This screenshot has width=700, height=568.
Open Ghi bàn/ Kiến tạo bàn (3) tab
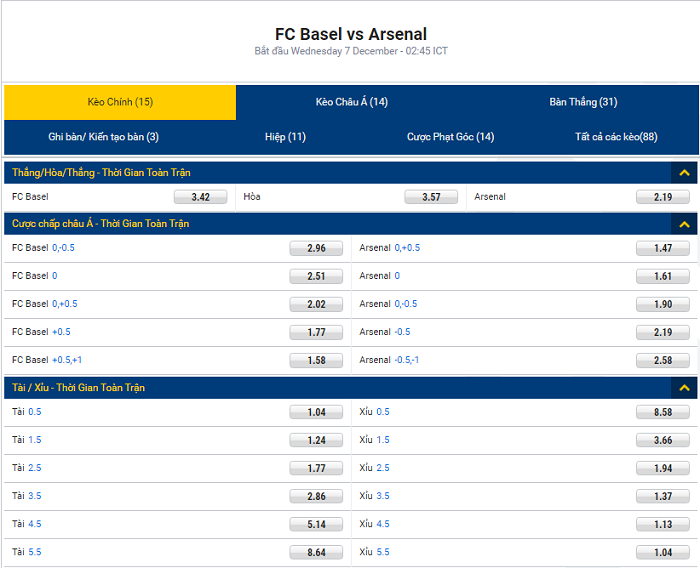(x=103, y=137)
